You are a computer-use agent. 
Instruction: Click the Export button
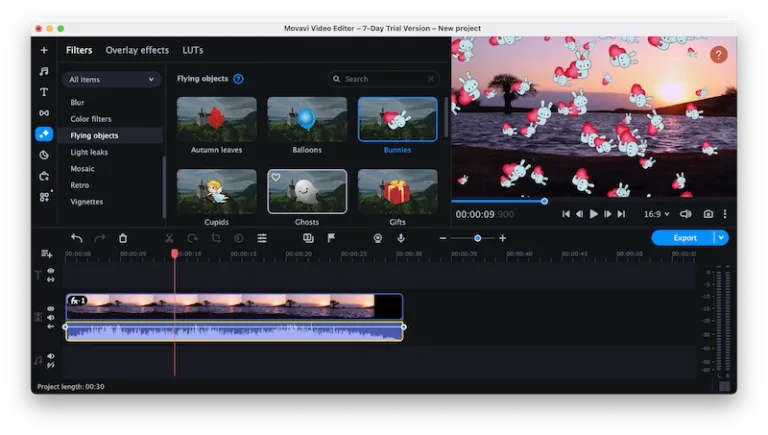coord(684,238)
